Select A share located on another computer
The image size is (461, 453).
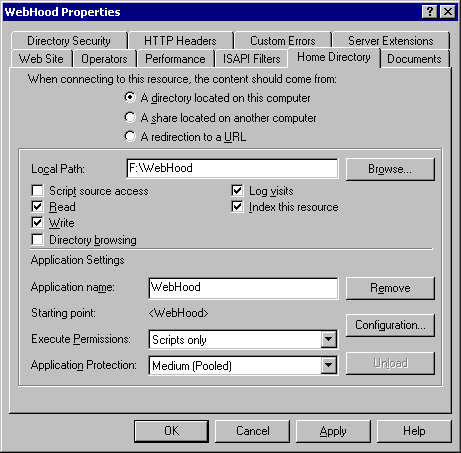tap(130, 118)
